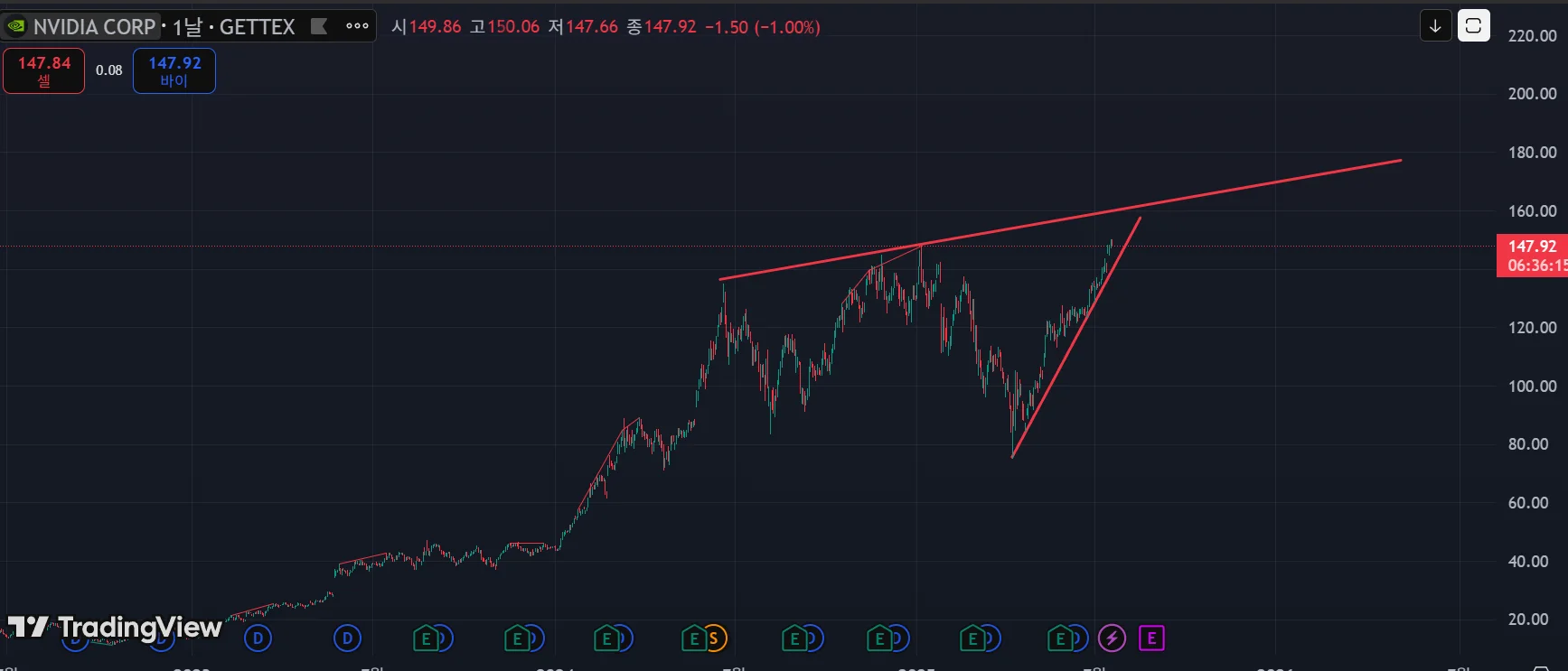Click the 60.00 price axis label

(x=1528, y=503)
